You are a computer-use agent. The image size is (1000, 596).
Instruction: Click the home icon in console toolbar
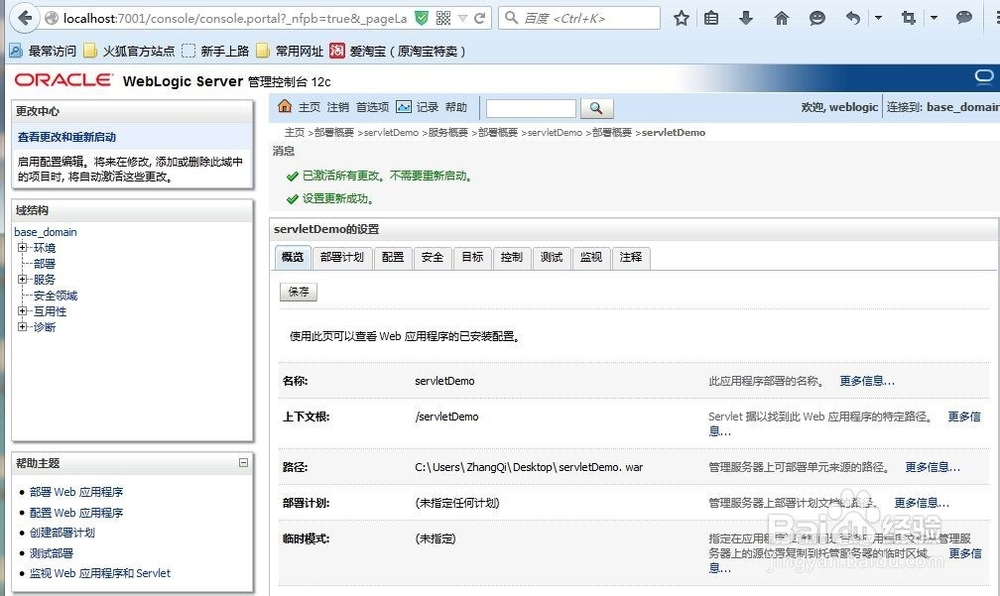[284, 106]
